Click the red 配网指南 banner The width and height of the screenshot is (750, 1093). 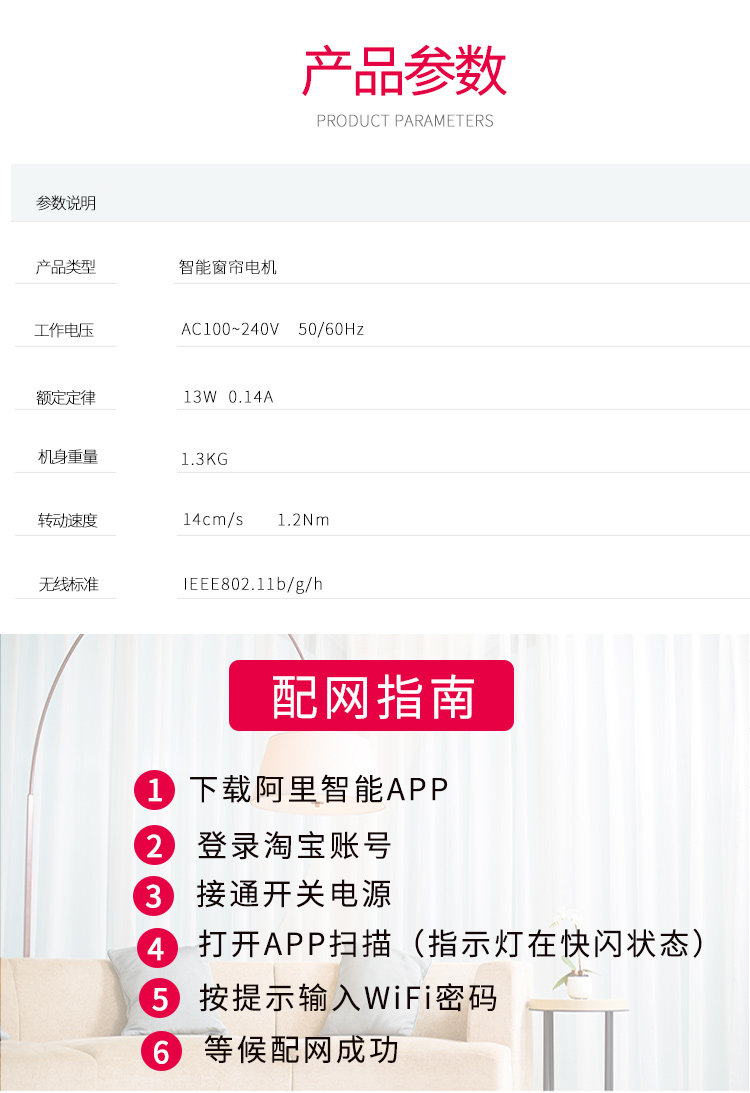coord(372,696)
